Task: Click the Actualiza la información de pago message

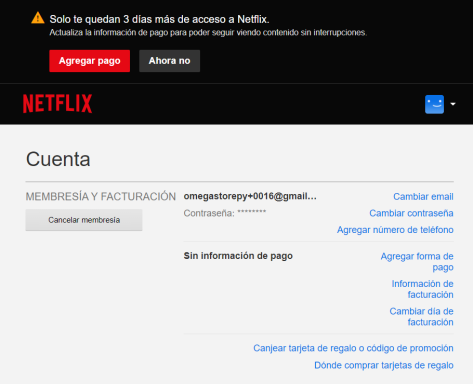Action: tap(208, 33)
